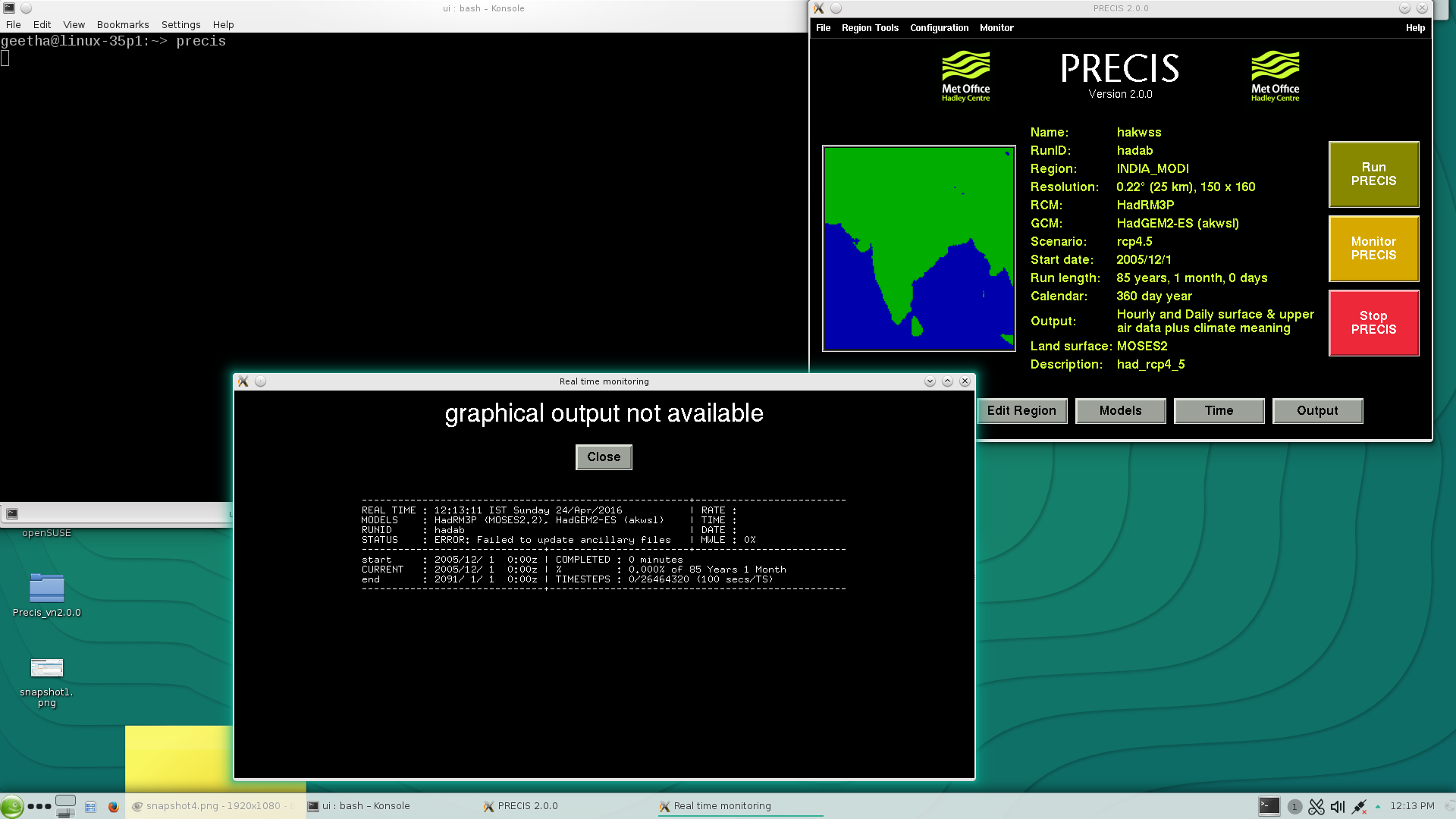1456x819 pixels.
Task: Click the Edit Region button
Action: [1021, 411]
